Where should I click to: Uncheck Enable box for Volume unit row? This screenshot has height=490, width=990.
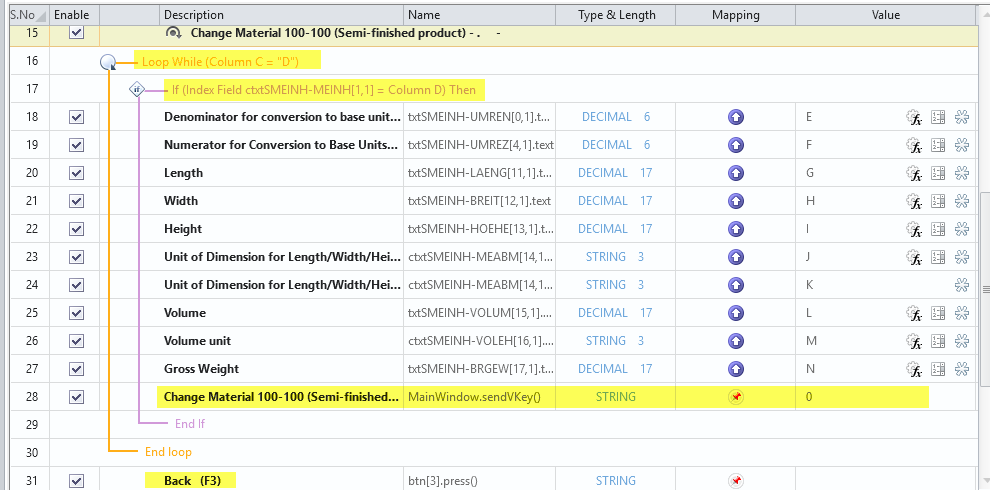[77, 341]
